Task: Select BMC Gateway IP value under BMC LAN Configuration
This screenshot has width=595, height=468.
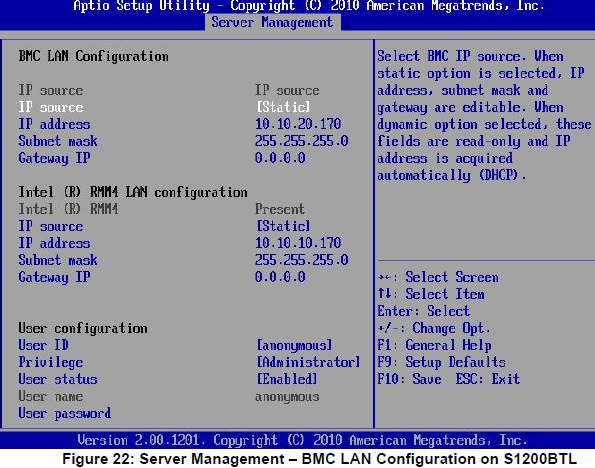Action: pyautogui.click(x=280, y=158)
